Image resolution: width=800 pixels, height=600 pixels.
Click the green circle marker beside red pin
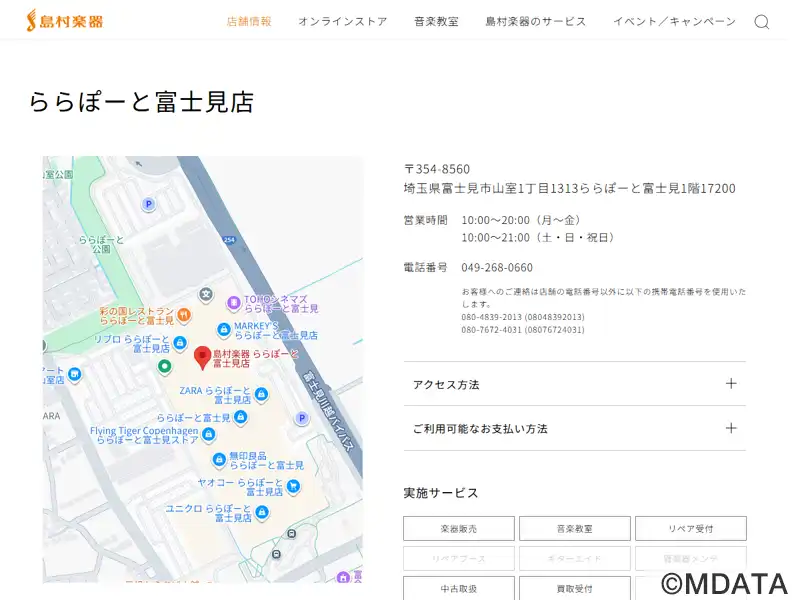[x=164, y=366]
